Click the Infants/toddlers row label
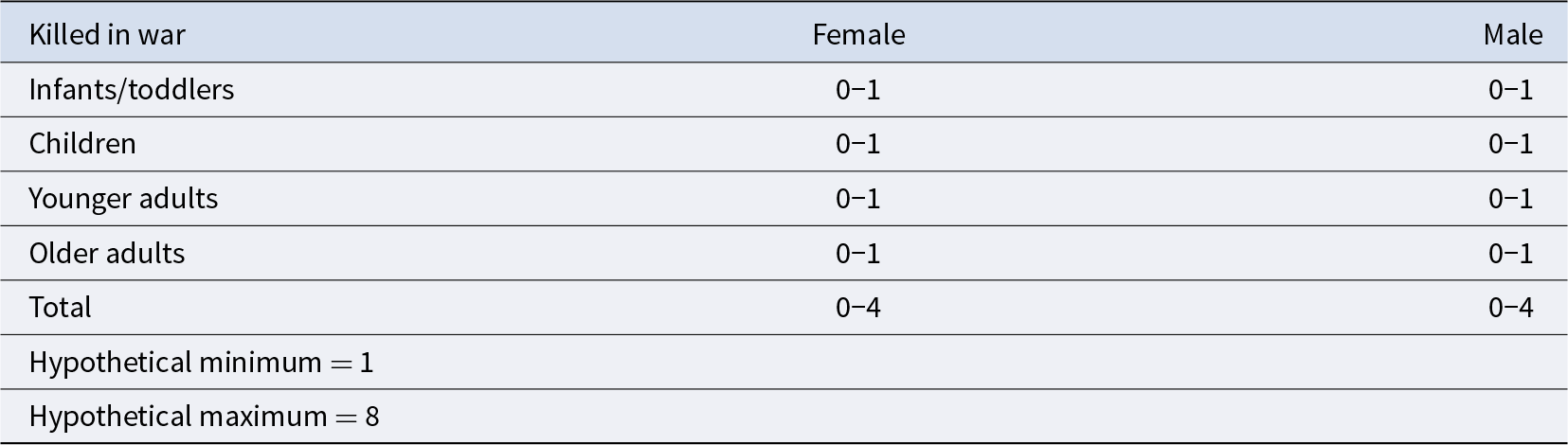1568x445 pixels. click(132, 90)
